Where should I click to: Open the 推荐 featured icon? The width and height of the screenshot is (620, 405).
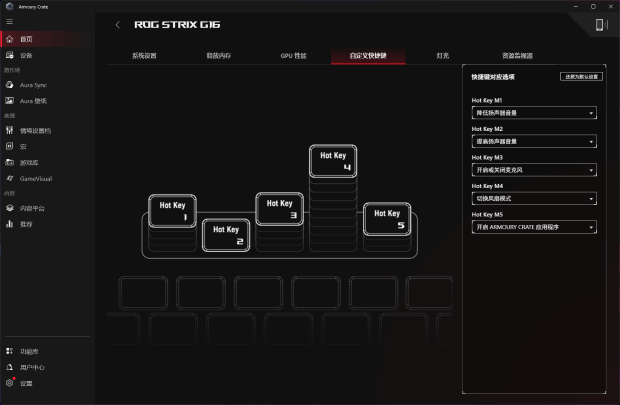tap(9, 224)
